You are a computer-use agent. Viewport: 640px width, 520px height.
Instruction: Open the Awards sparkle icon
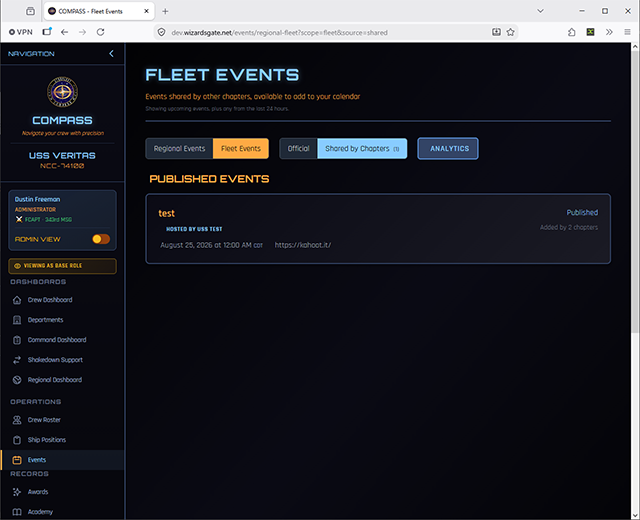[17, 492]
